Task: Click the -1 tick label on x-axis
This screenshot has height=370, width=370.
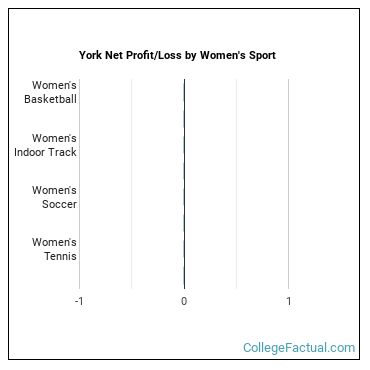Action: point(79,301)
